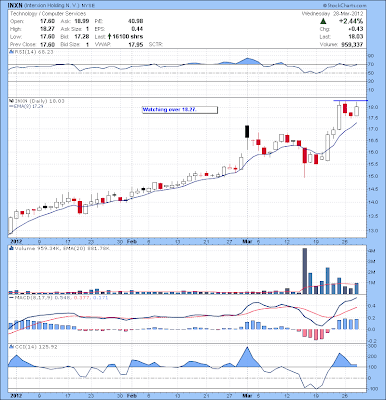The width and height of the screenshot is (386, 400).
Task: Click the EPS 0.44 value
Action: coord(137,29)
